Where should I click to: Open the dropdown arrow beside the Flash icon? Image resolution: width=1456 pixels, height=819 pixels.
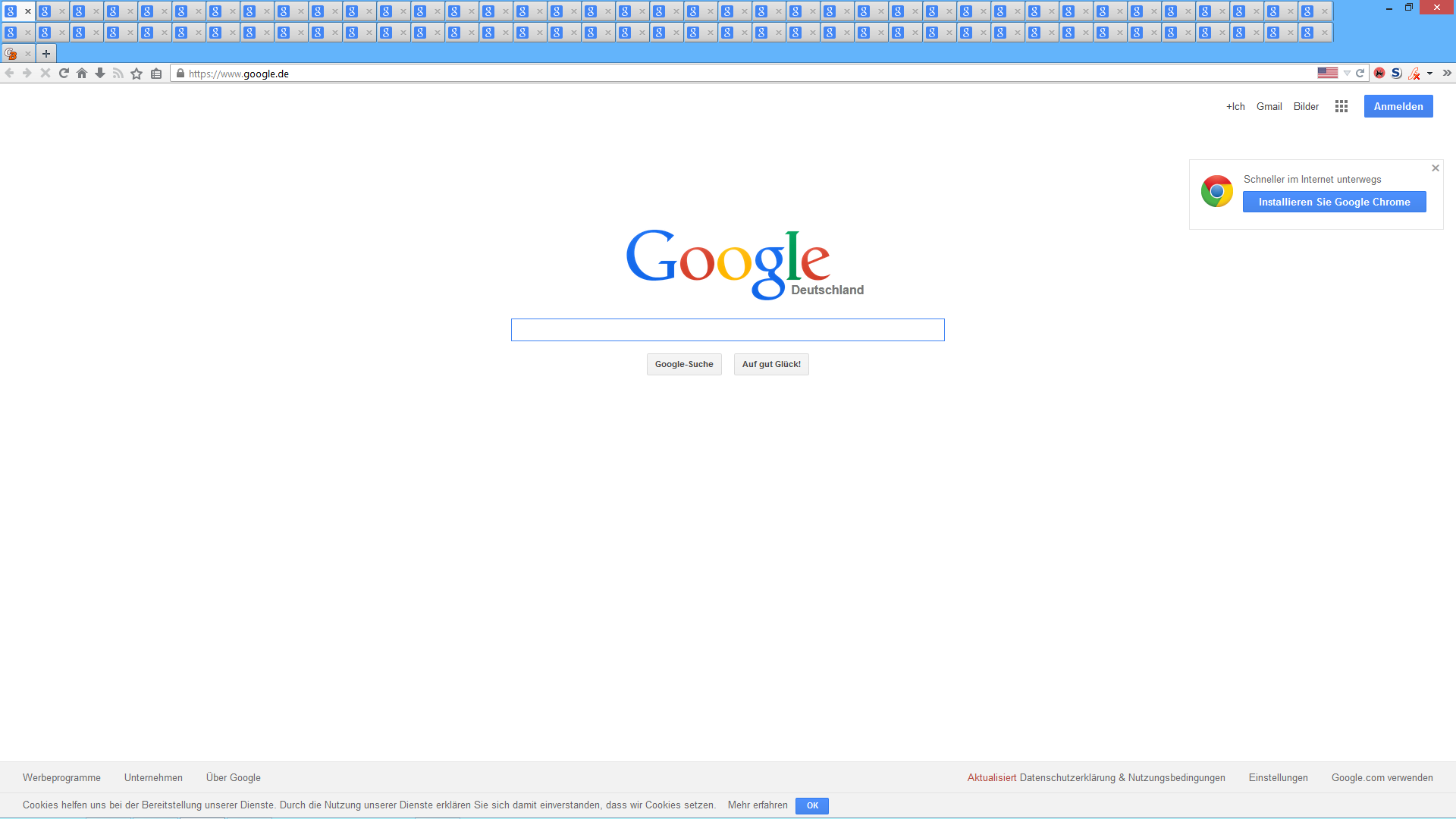pyautogui.click(x=1429, y=74)
